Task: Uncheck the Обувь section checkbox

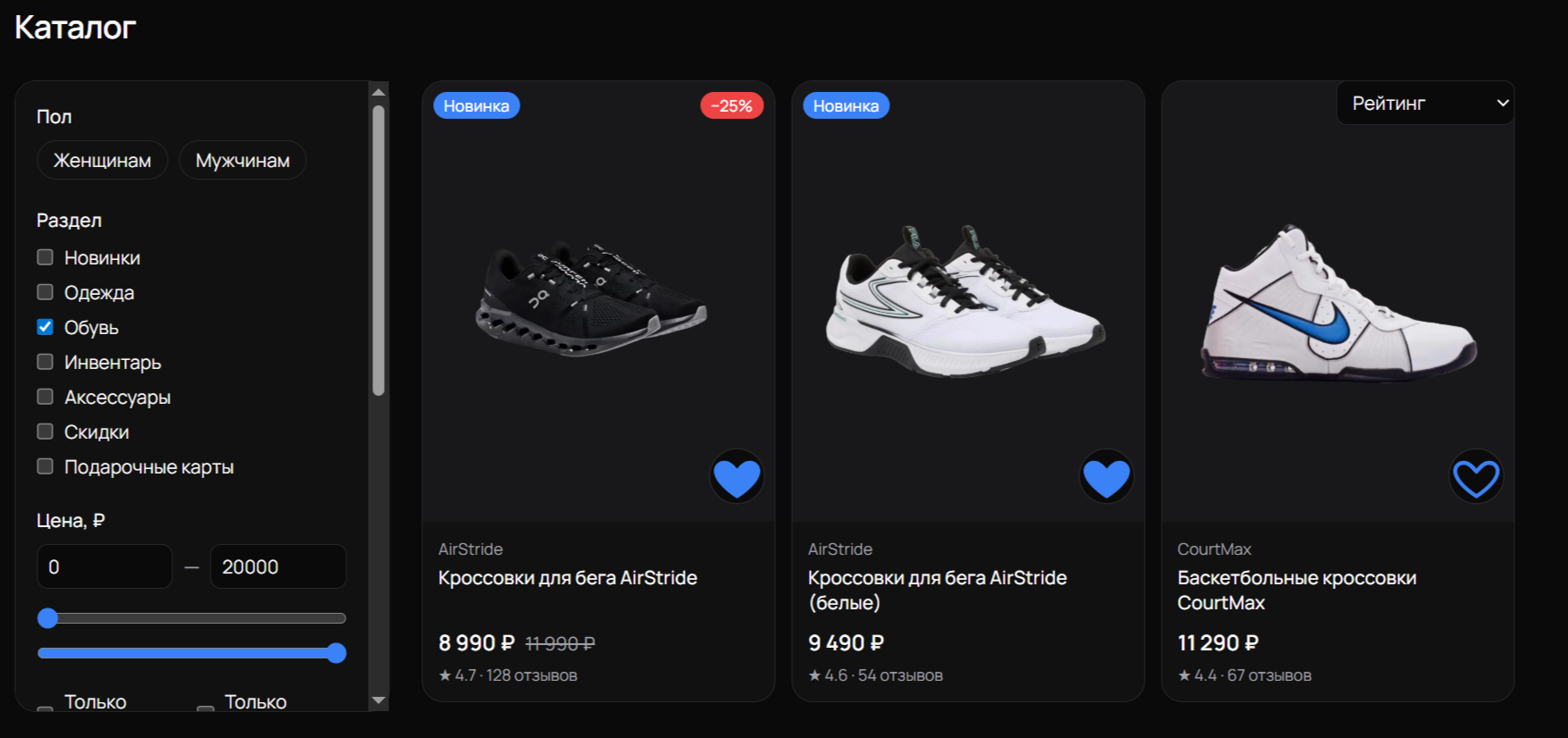Action: click(x=45, y=327)
